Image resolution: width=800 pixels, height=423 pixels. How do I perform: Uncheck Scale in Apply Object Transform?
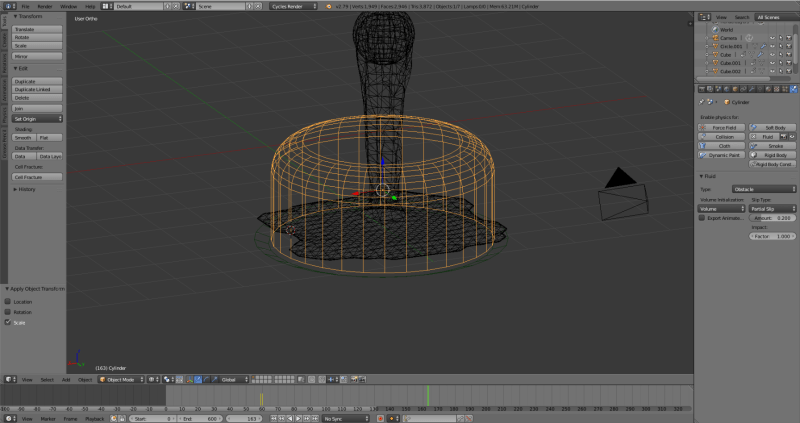pos(8,322)
